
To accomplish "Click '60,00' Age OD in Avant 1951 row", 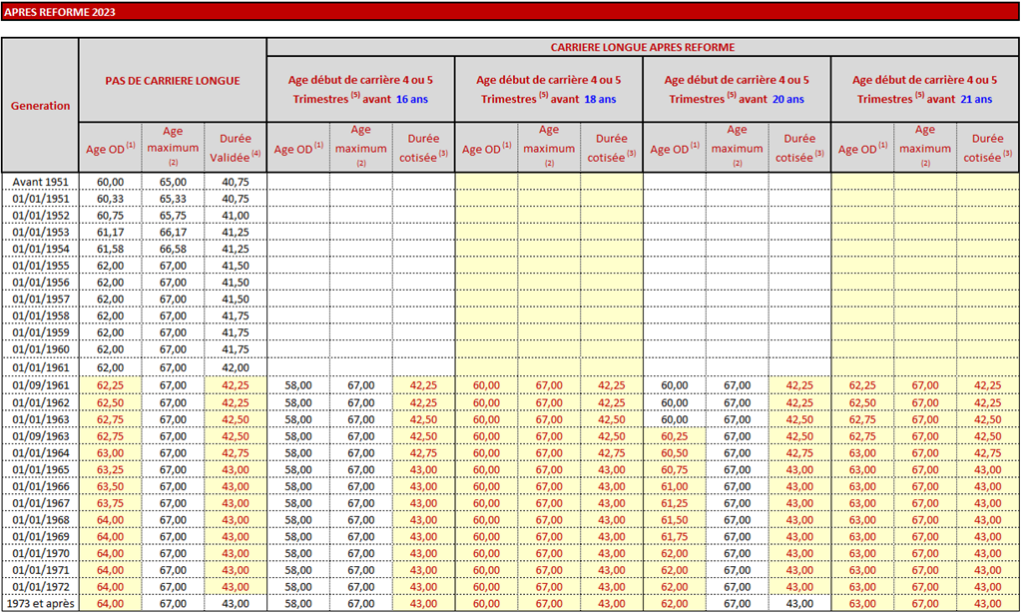I will (110, 182).
